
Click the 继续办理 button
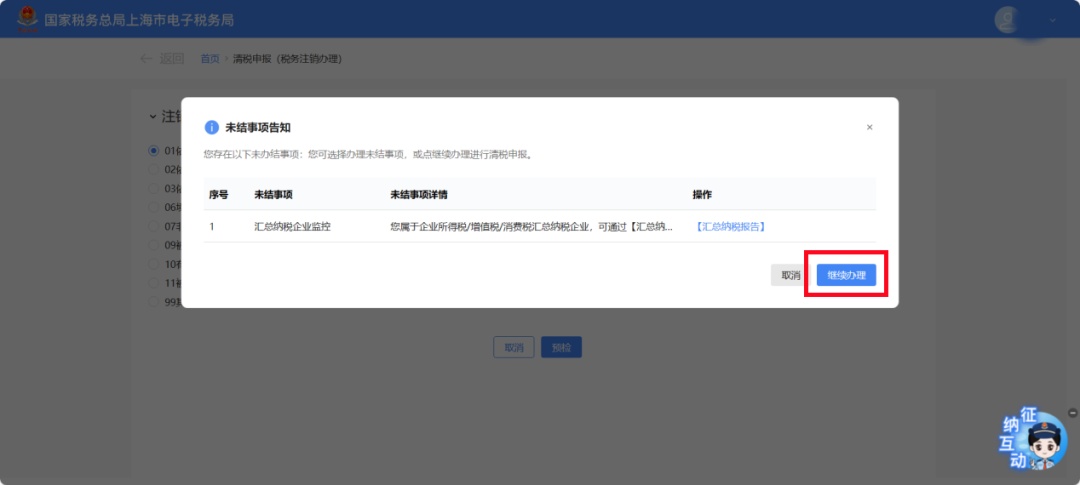pyautogui.click(x=846, y=275)
